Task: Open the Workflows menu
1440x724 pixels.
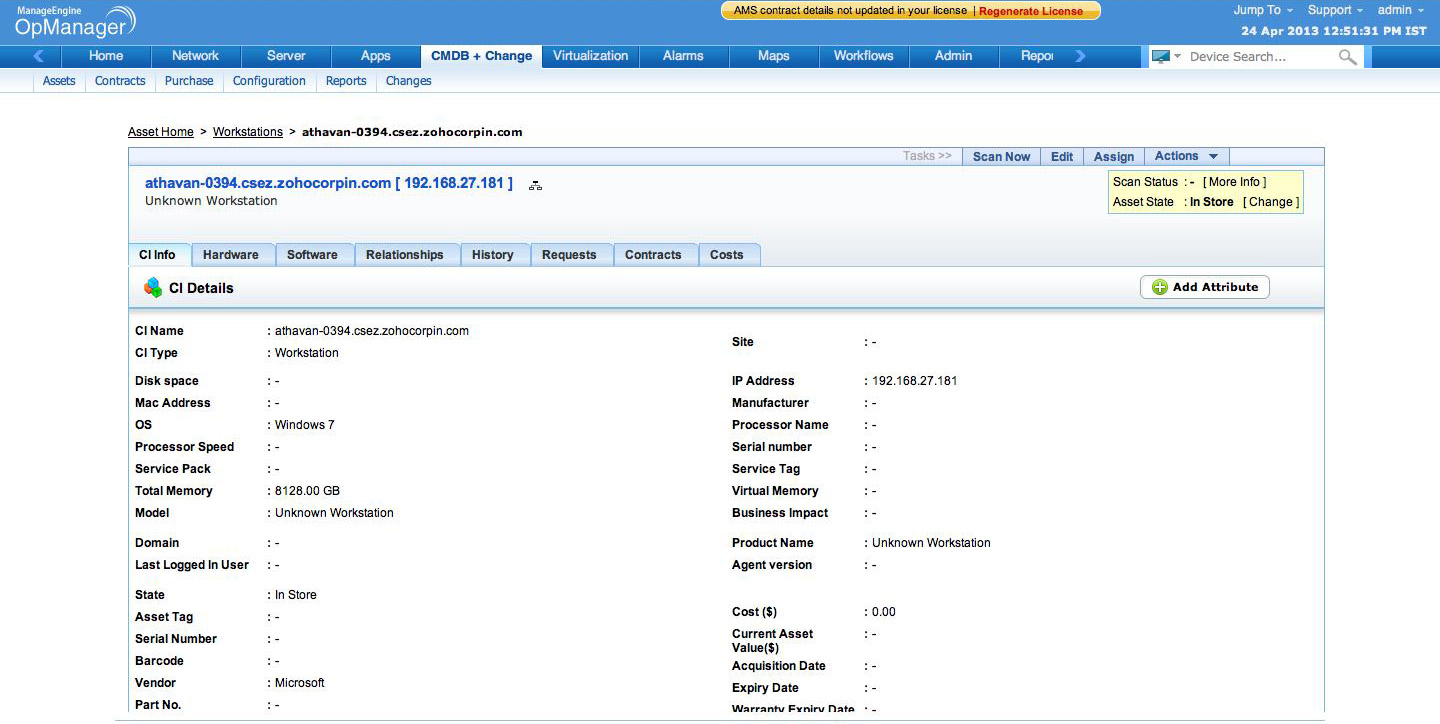Action: pos(864,56)
